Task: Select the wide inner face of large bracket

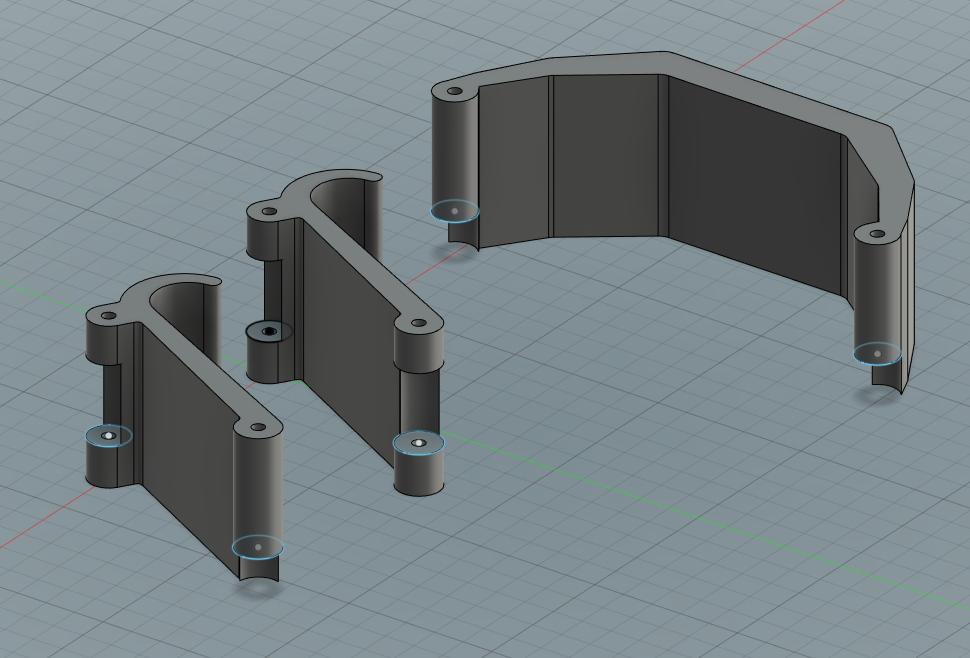Action: (x=755, y=186)
